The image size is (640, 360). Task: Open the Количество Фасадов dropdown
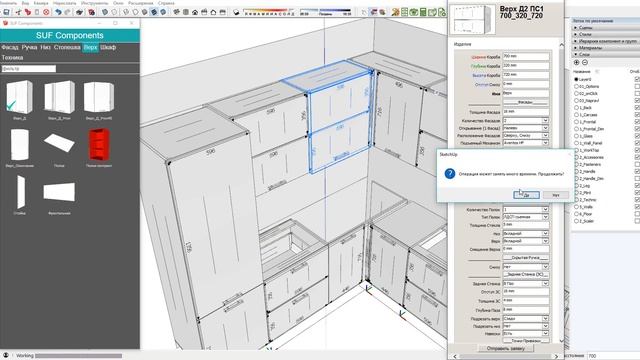[x=545, y=120]
